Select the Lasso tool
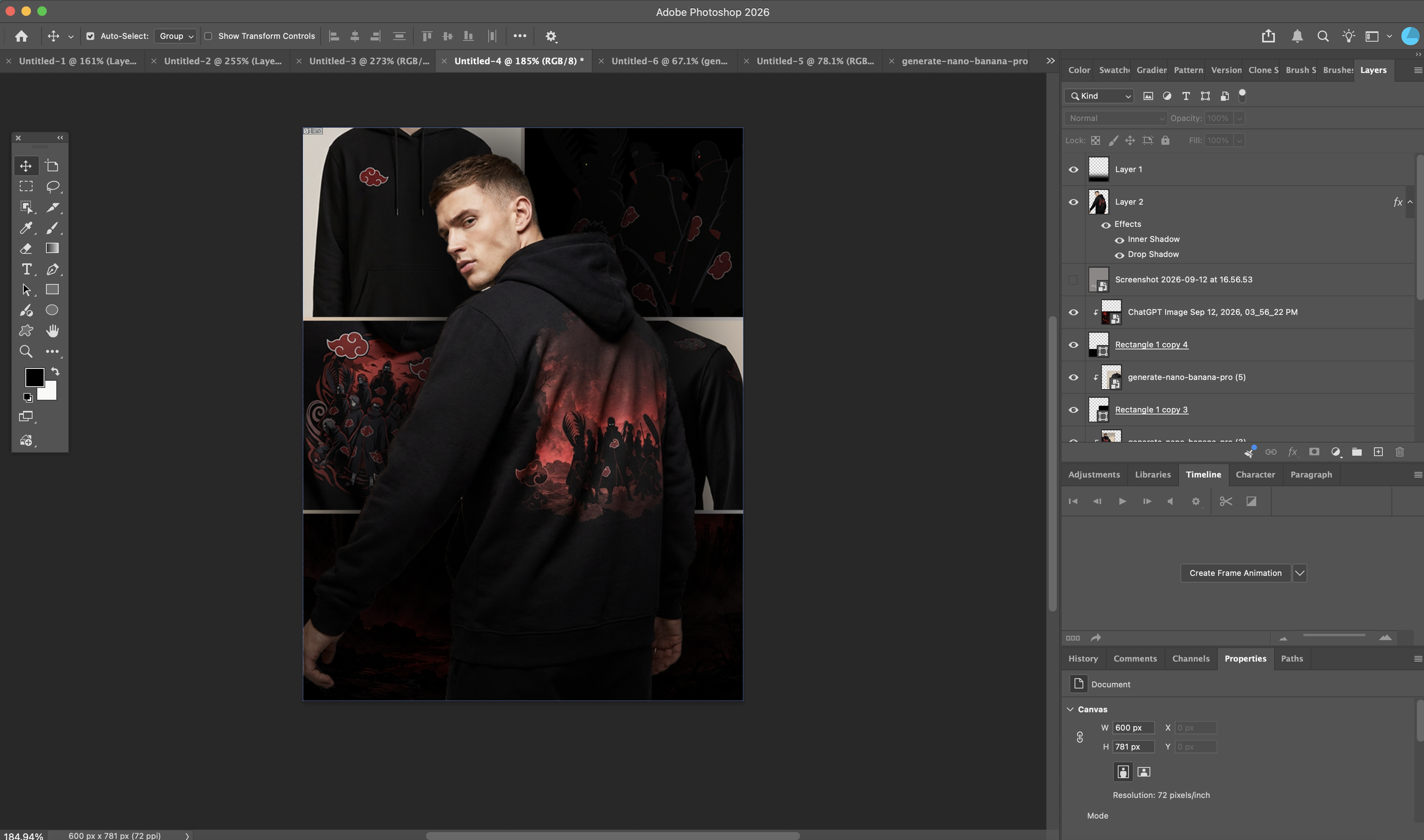This screenshot has height=840, width=1424. point(53,186)
